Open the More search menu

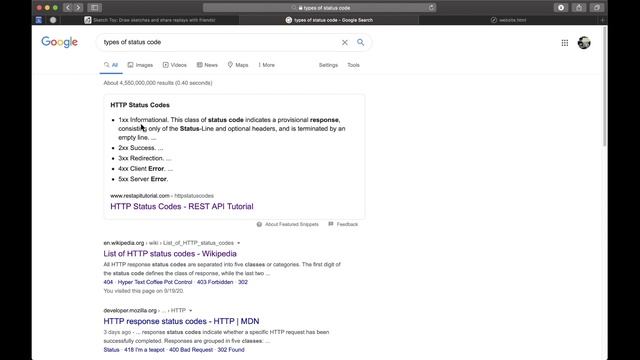[x=267, y=65]
